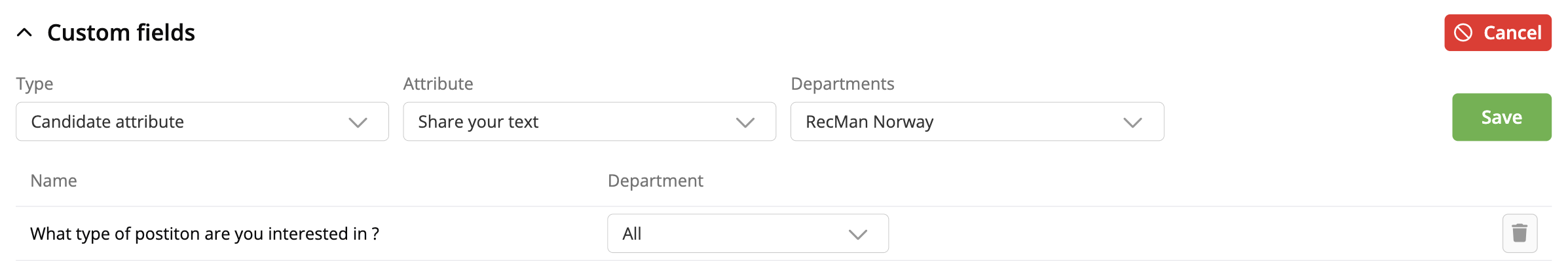
Task: Click the chevron arrow beside All
Action: 857,234
